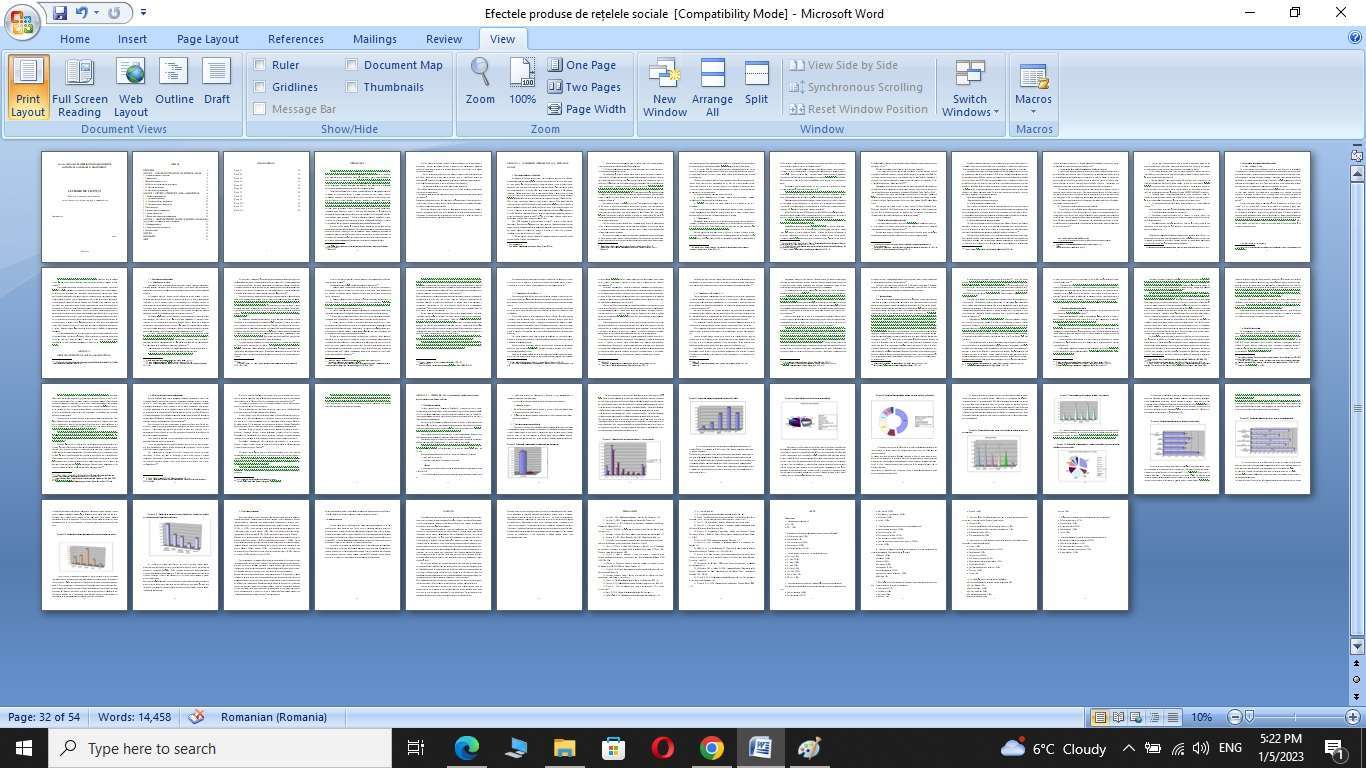Switch to the Page Layout tab

click(x=207, y=39)
